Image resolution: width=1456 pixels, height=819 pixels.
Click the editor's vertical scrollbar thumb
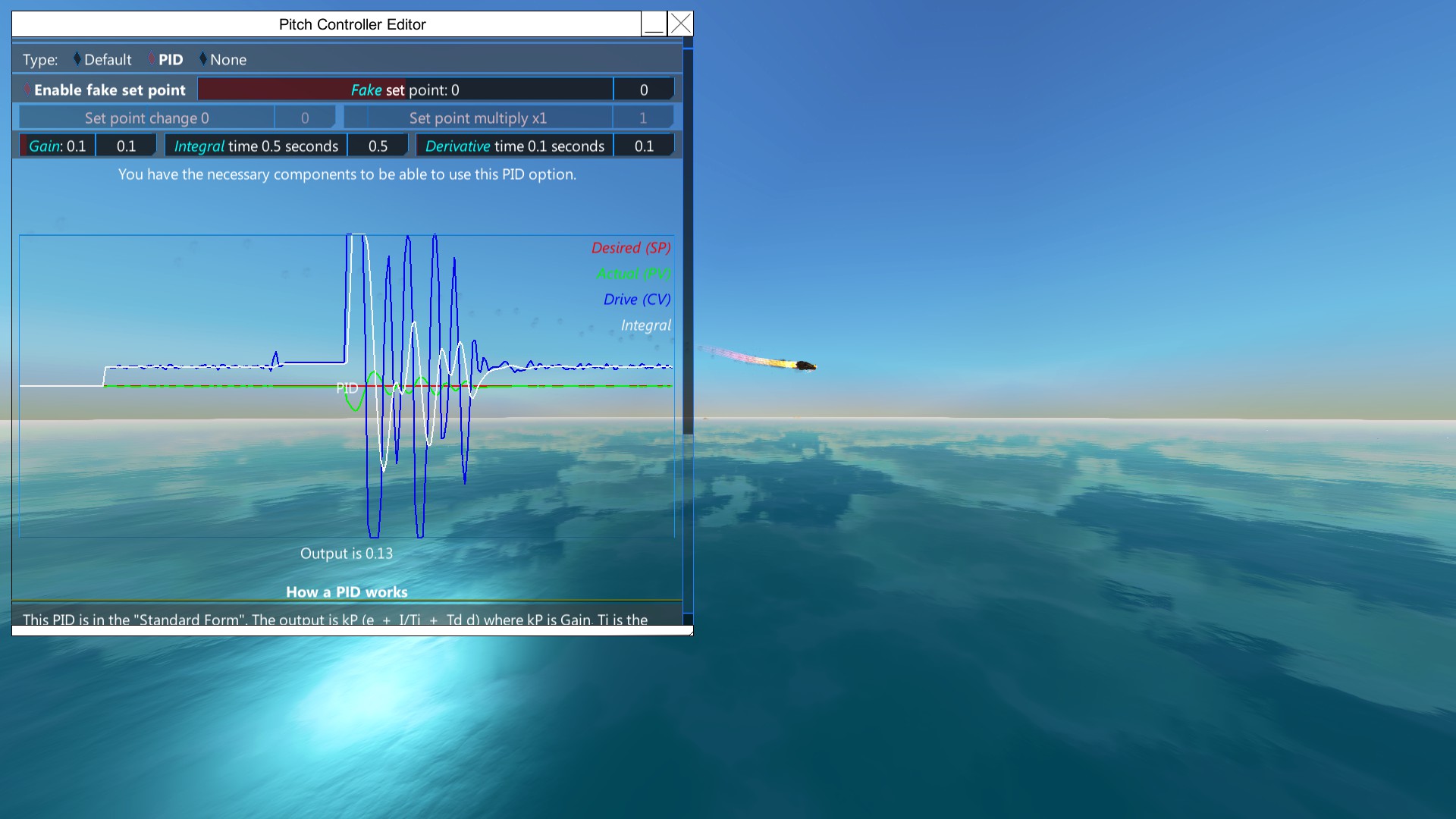point(688,243)
